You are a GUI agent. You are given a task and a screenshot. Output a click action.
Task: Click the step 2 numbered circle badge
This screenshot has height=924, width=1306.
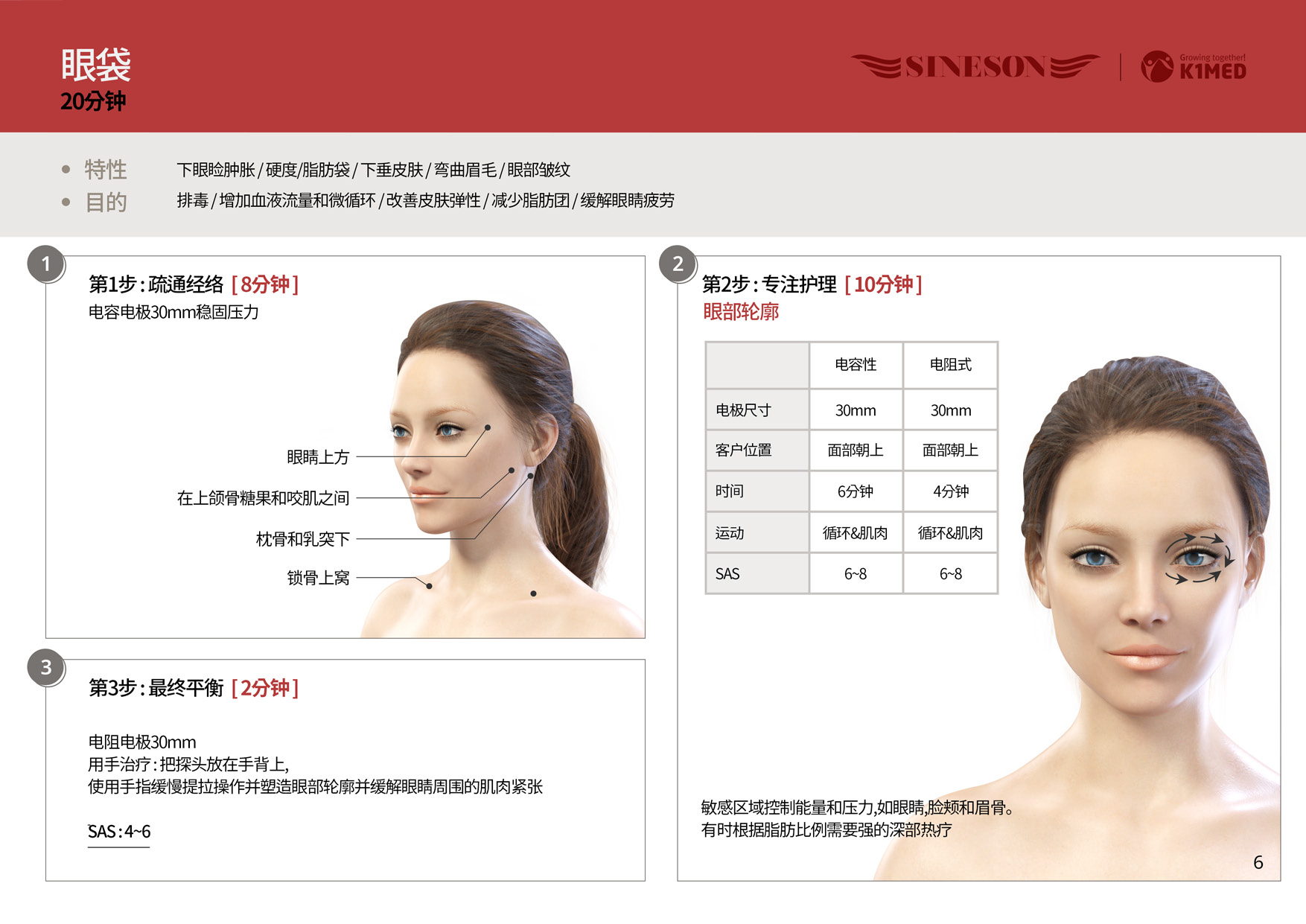coord(678,264)
